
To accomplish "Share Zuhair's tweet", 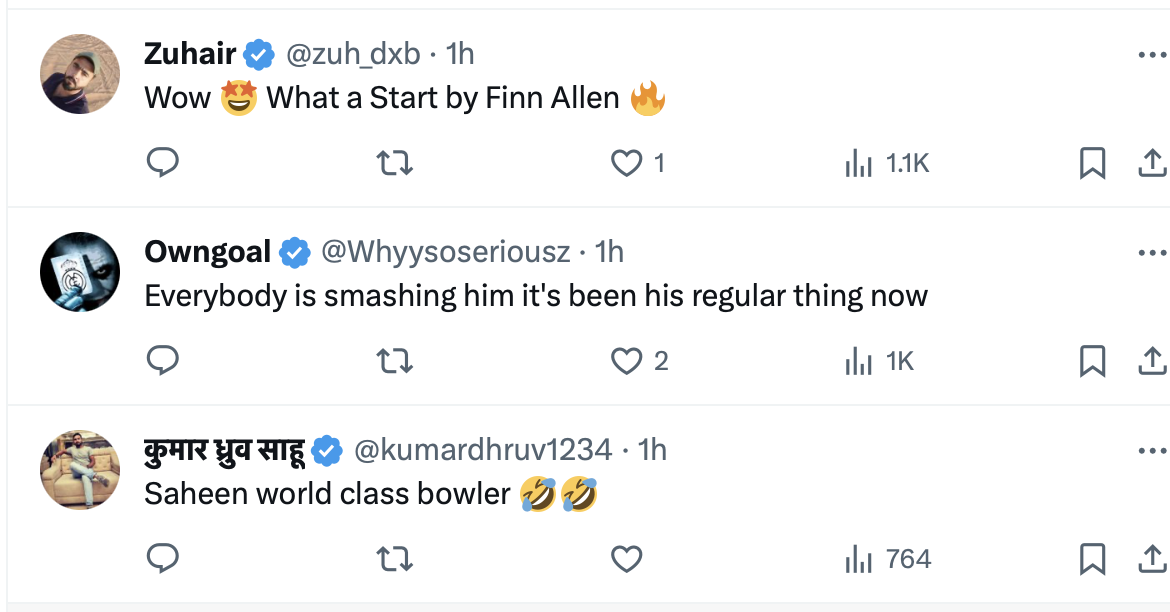I will tap(1151, 163).
